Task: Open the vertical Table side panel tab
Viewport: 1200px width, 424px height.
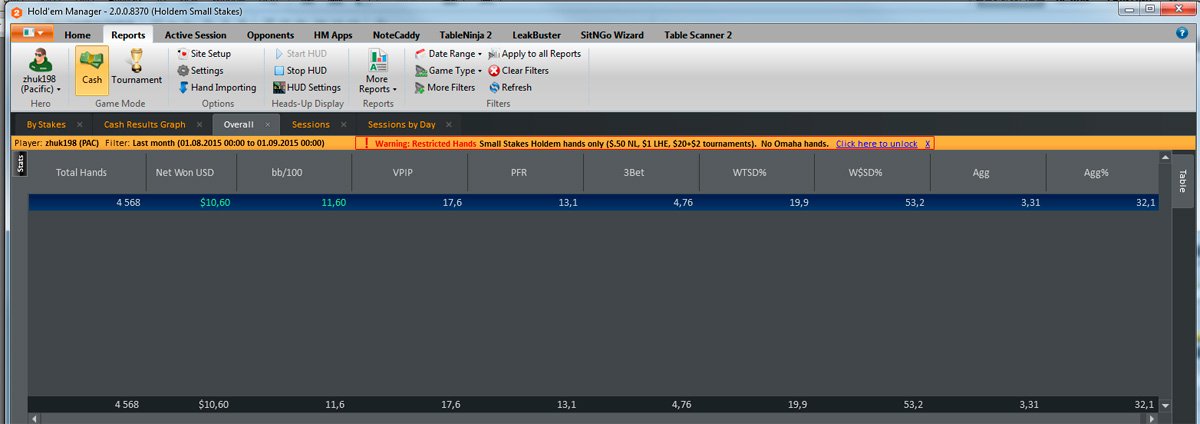Action: (x=1182, y=181)
